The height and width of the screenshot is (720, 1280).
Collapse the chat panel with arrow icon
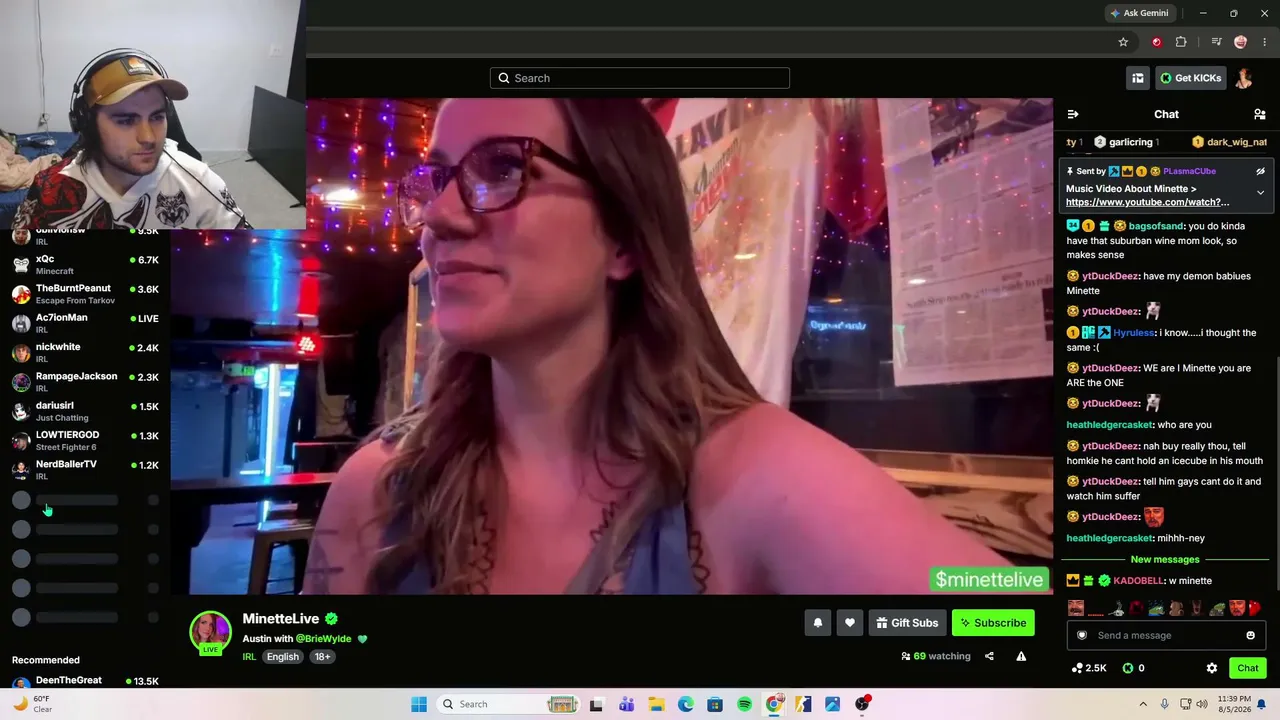[1073, 115]
